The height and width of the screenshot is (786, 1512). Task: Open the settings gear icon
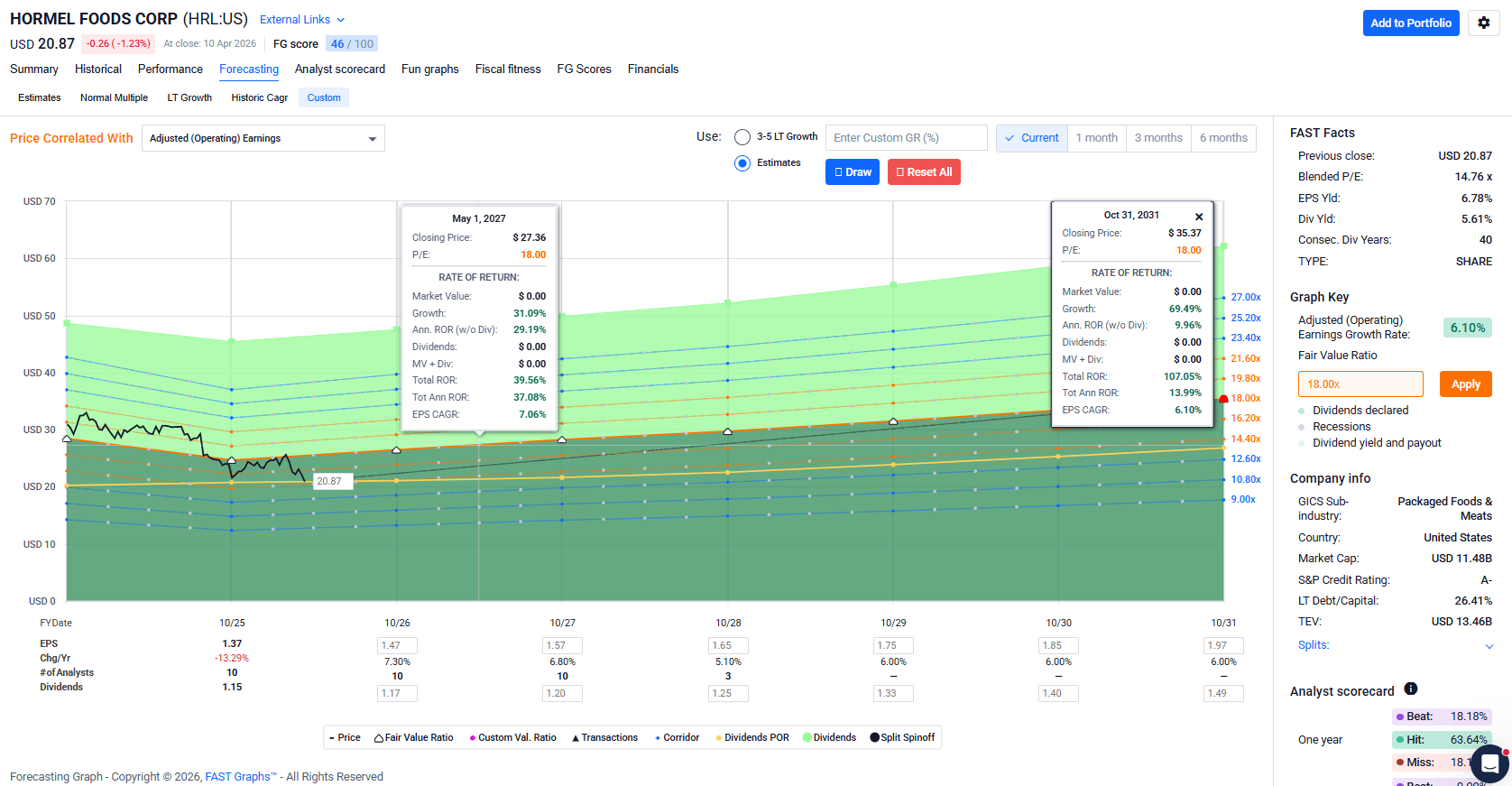1484,23
